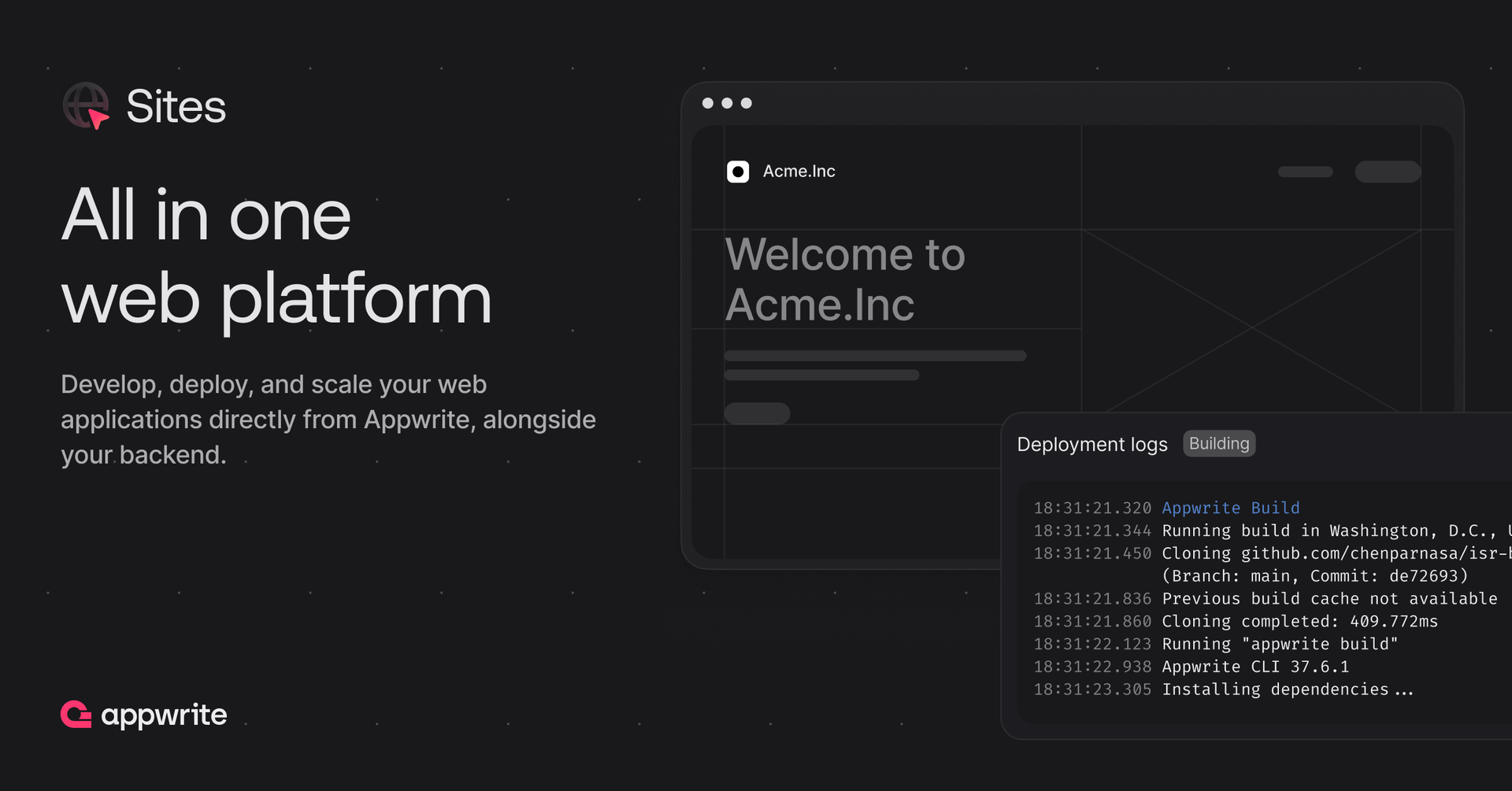
Task: Click the Acme.Inc brand name in the header
Action: coord(799,172)
